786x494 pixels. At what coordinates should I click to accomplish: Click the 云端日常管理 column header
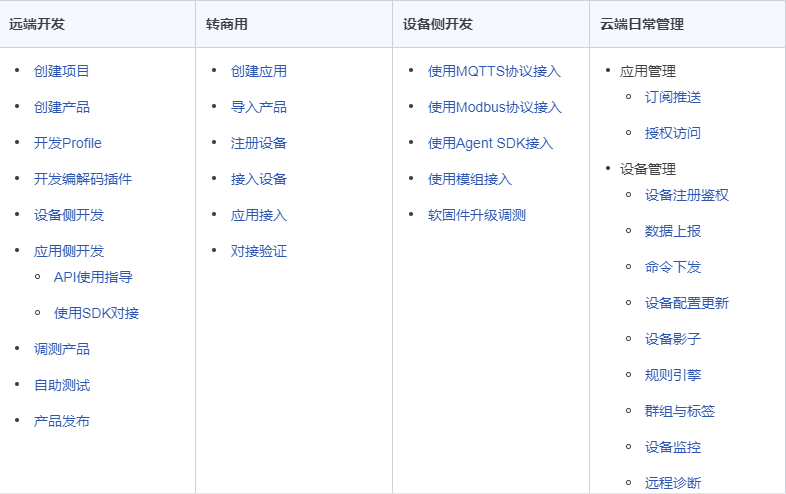tap(642, 24)
